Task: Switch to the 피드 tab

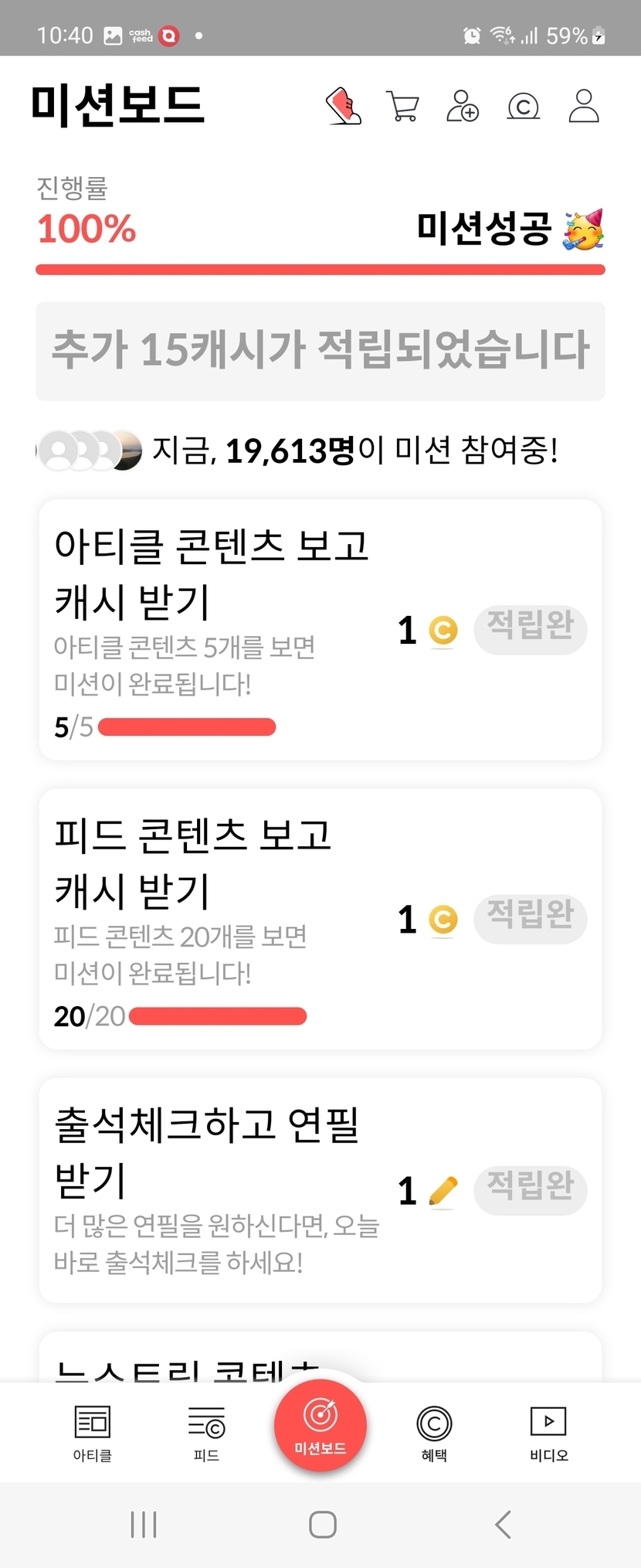Action: pyautogui.click(x=206, y=1433)
